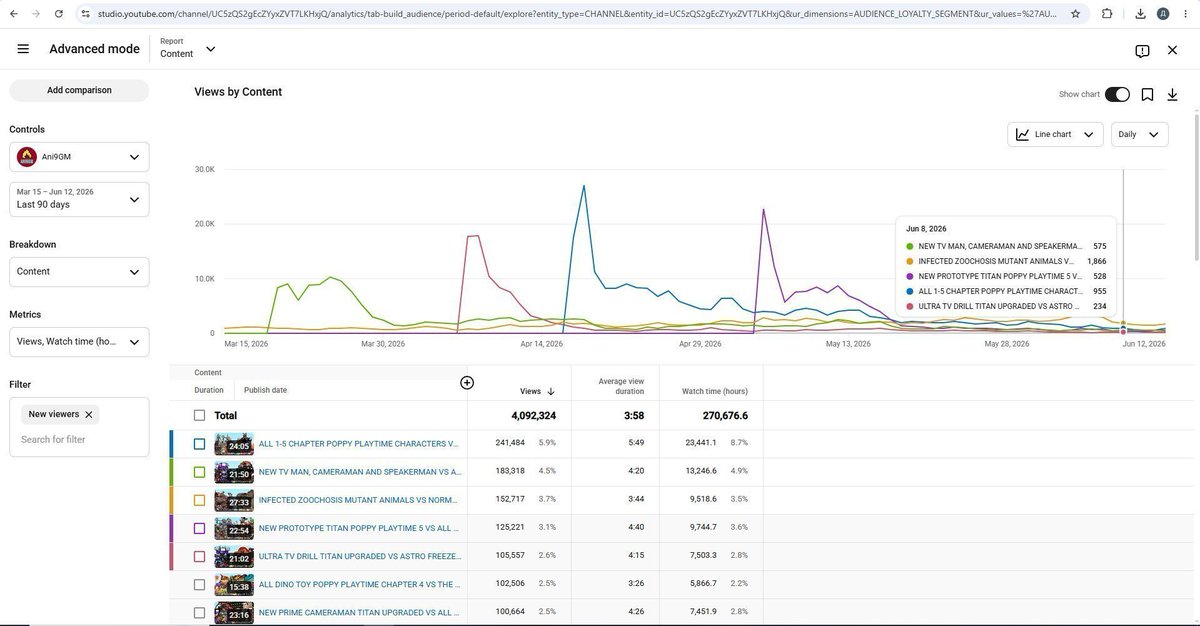Screen dimensions: 1200x626
Task: Open the Daily granularity dropdown
Action: point(1139,134)
